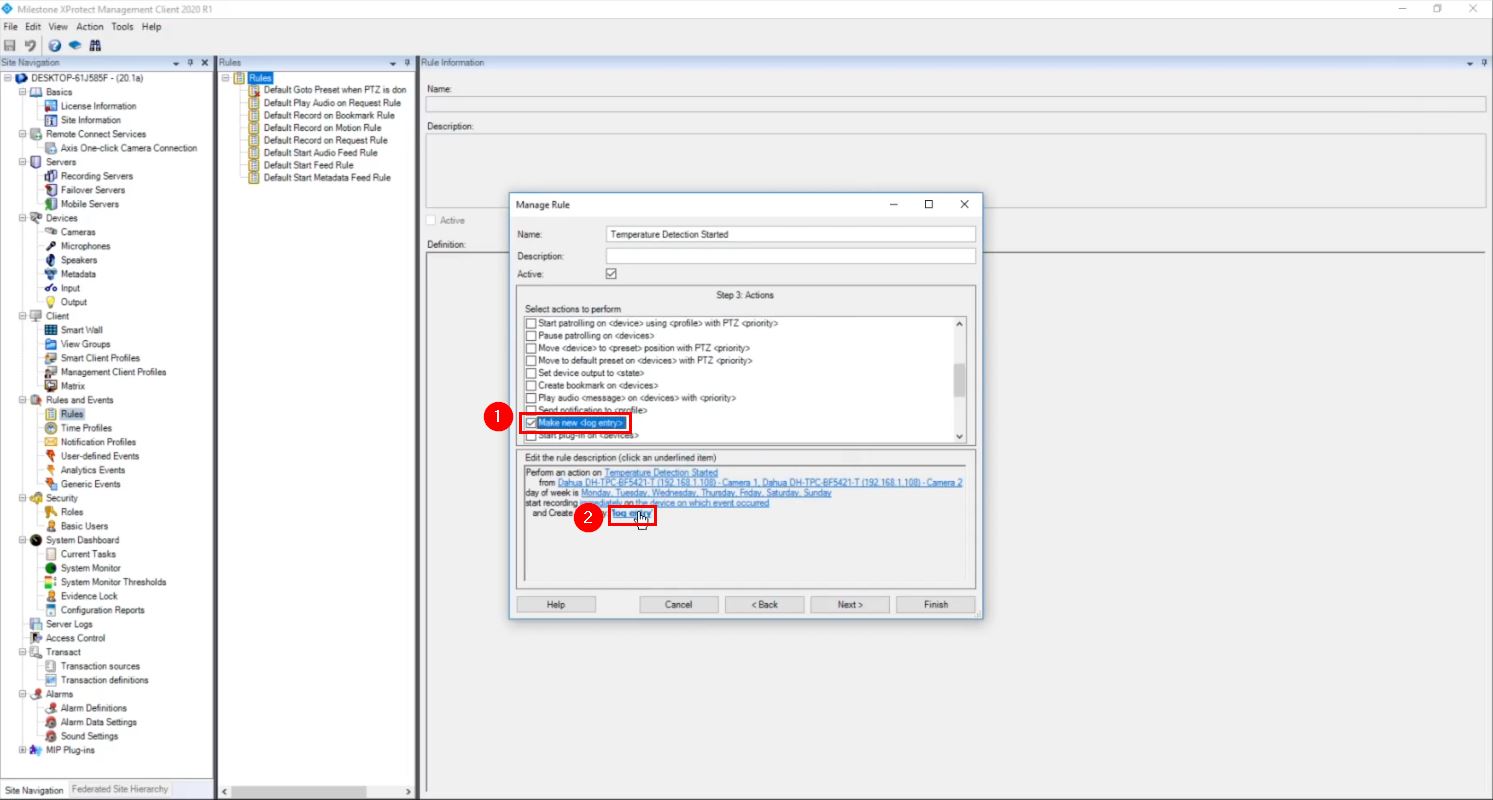Uncheck Make new <log entry> action
1493x800 pixels.
(x=531, y=423)
